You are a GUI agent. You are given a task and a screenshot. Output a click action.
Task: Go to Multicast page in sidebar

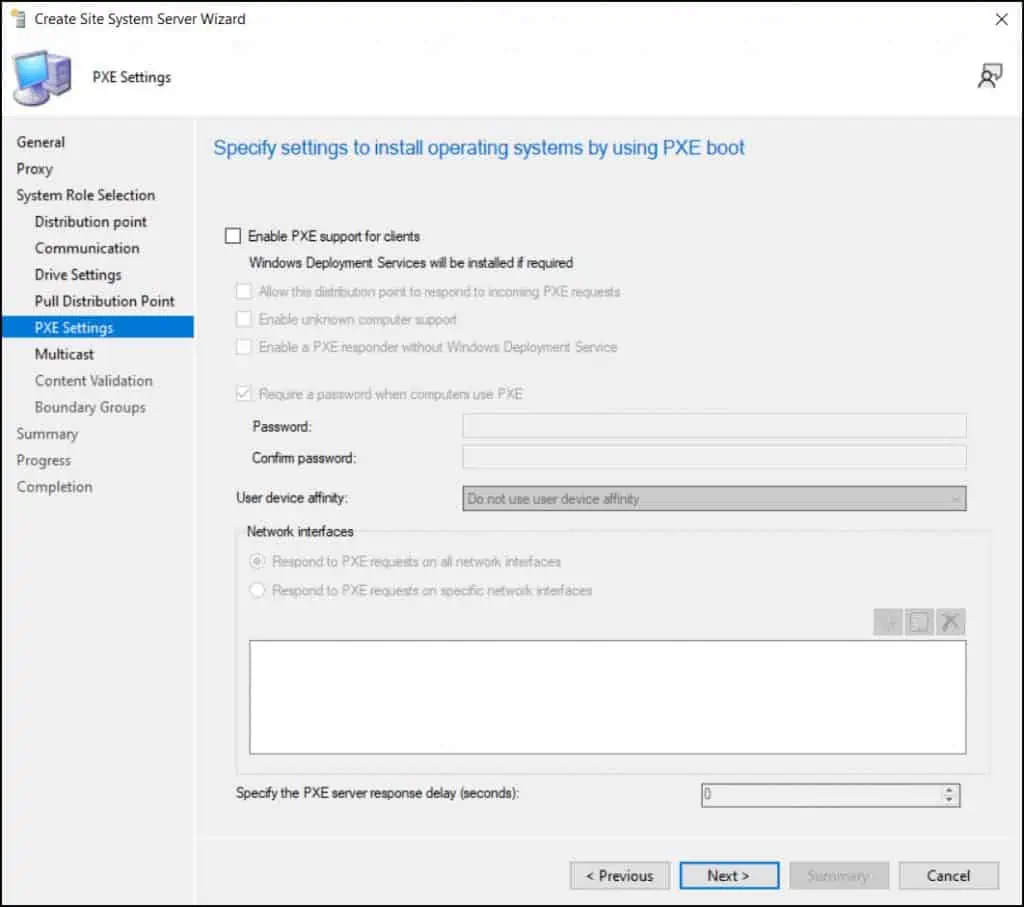[64, 354]
